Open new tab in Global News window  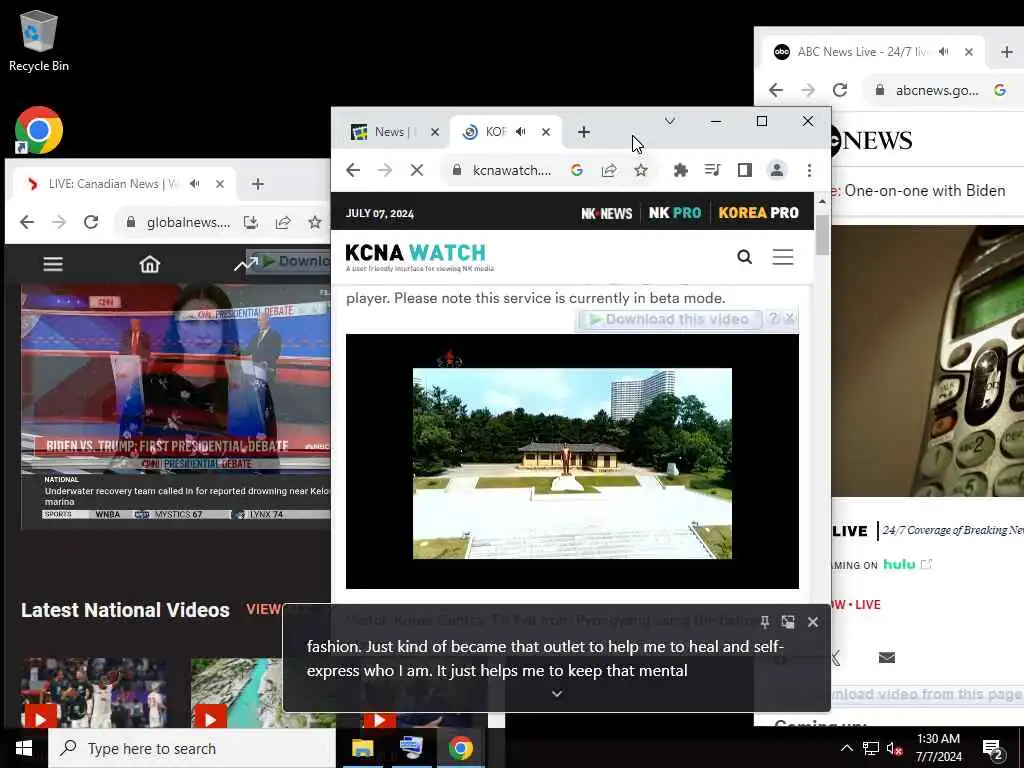coord(258,184)
